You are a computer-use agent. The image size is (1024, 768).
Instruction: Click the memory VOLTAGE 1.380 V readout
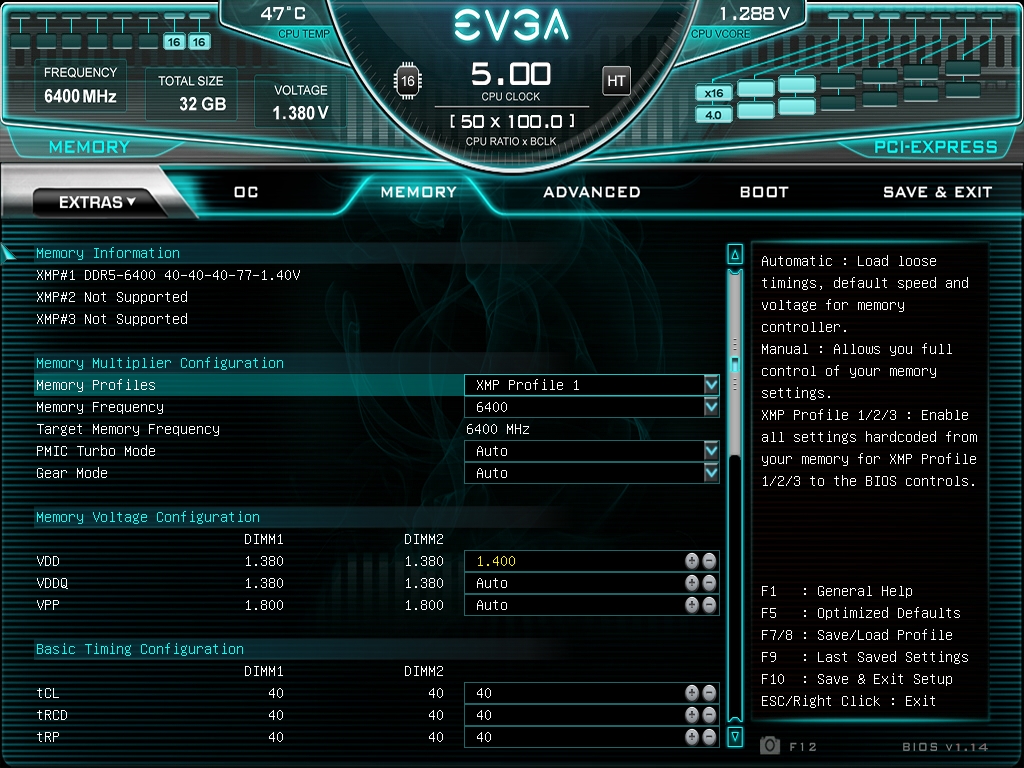coord(300,102)
